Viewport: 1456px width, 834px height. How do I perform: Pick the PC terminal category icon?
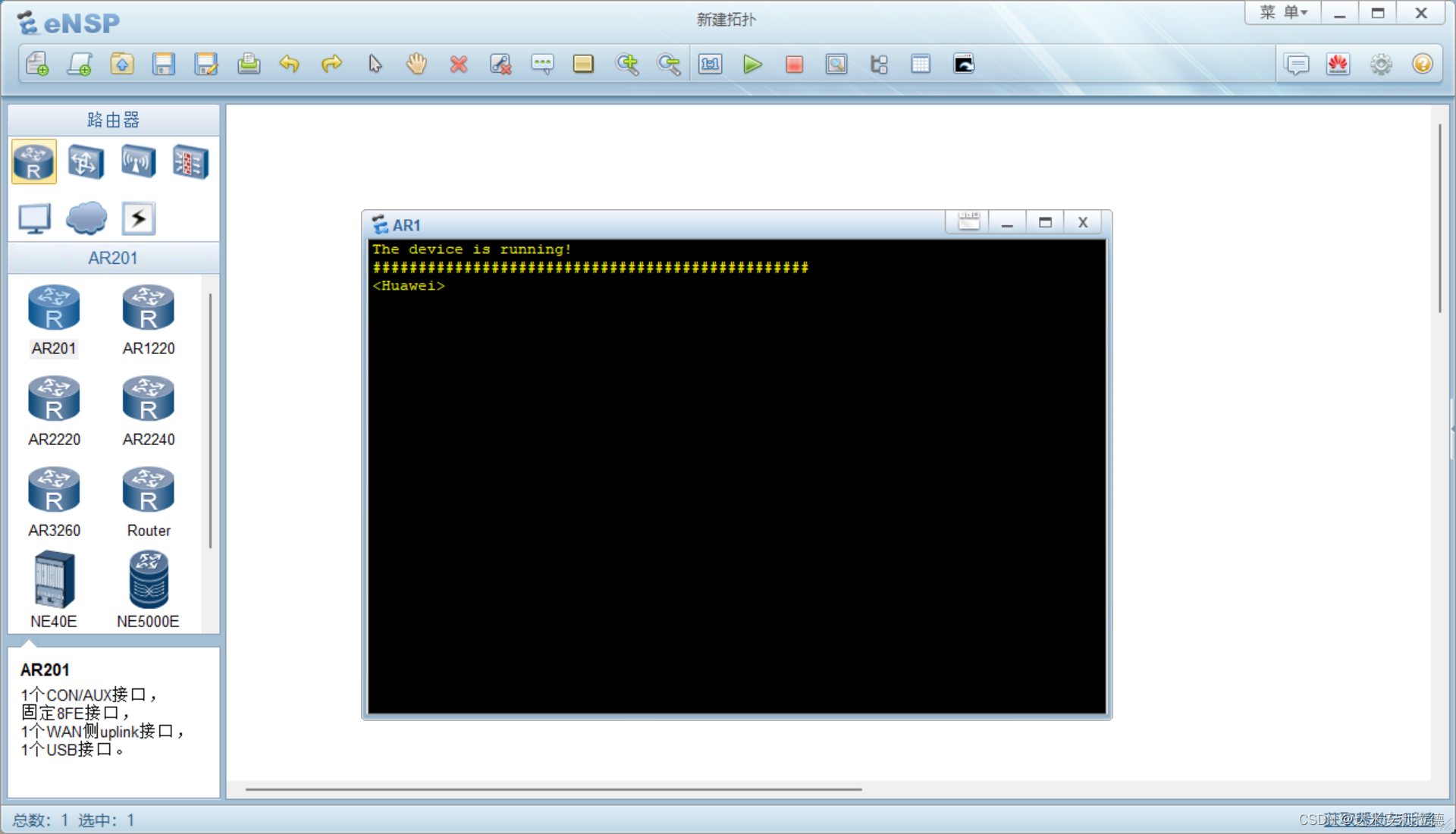pos(34,218)
